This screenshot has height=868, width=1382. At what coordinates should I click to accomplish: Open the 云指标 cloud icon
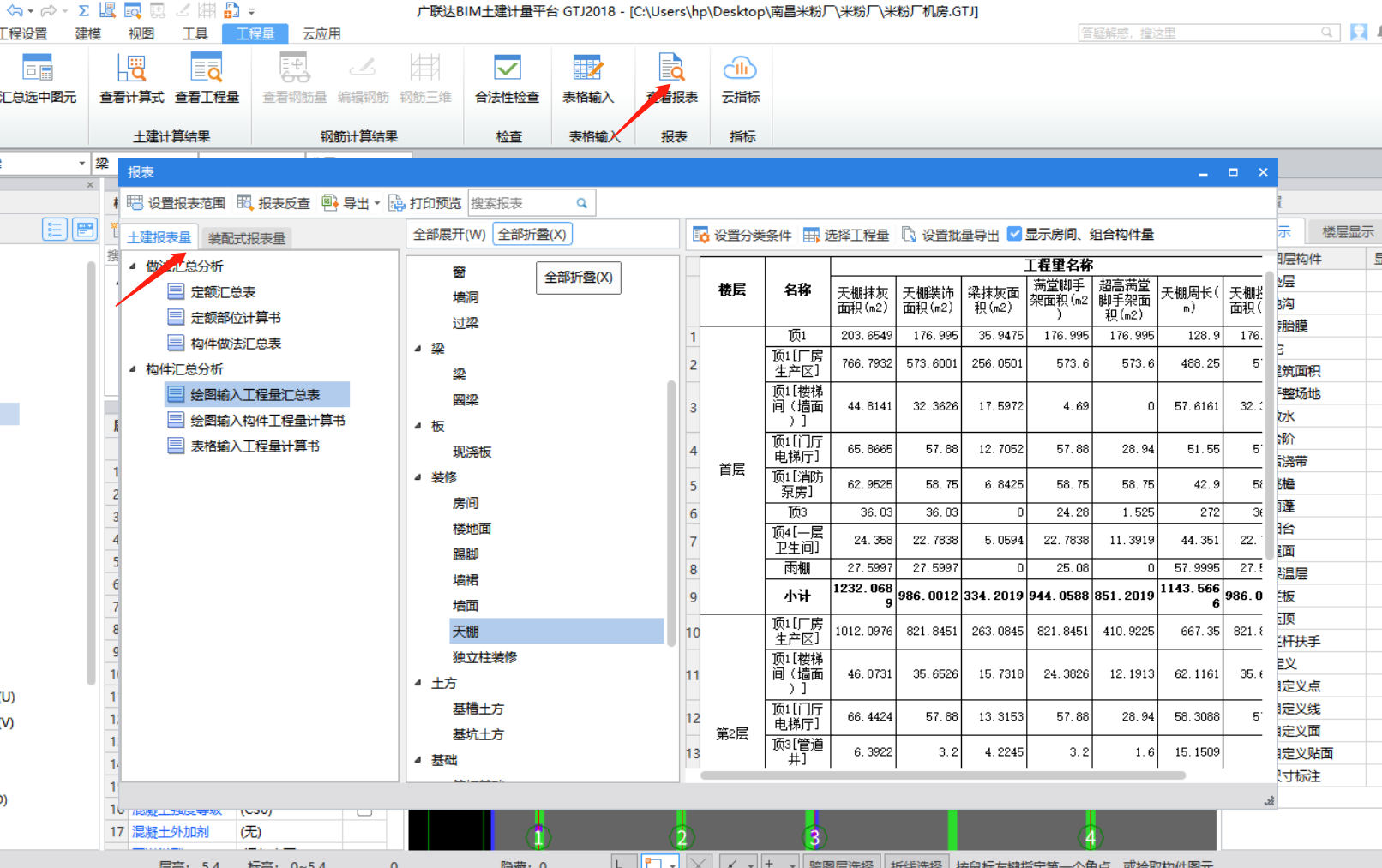(740, 69)
